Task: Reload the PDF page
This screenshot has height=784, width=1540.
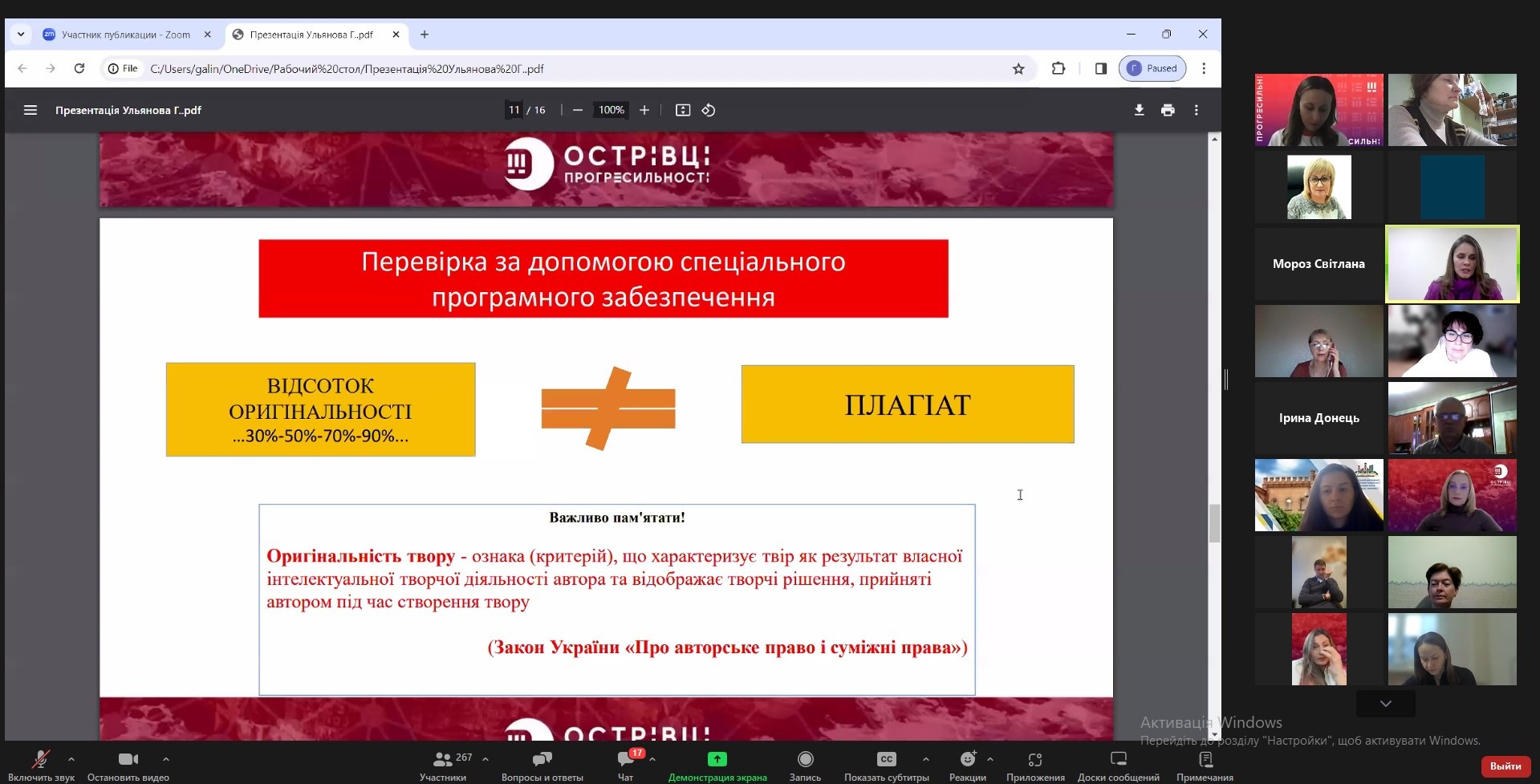Action: coord(79,68)
